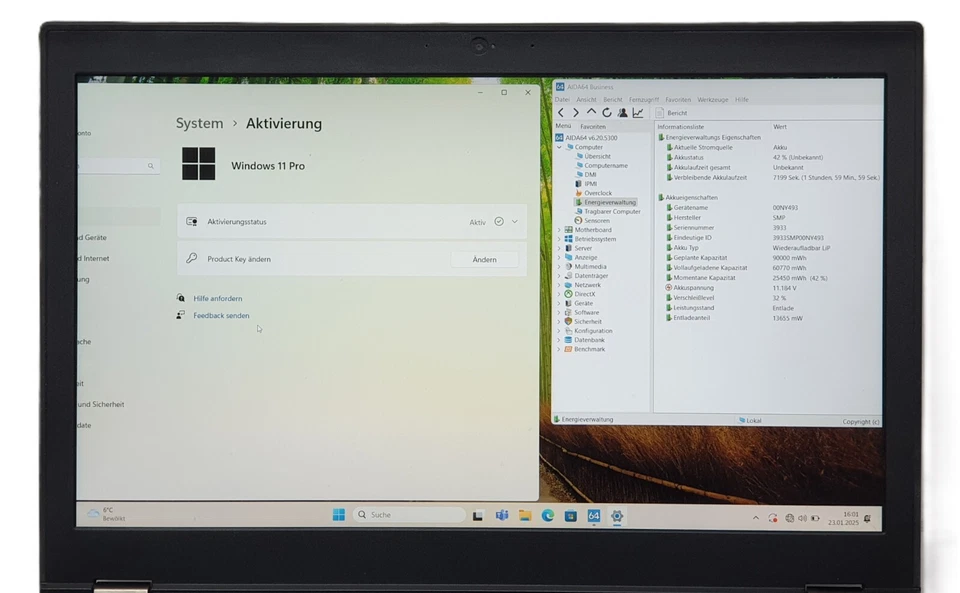Open the Werkzeuge menu
960x593 pixels.
(x=713, y=100)
